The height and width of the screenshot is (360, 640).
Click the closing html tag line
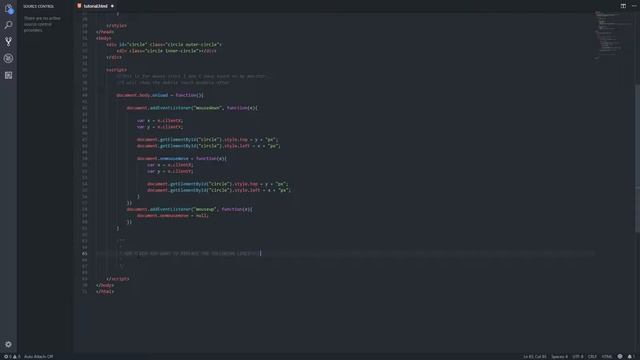(105, 291)
